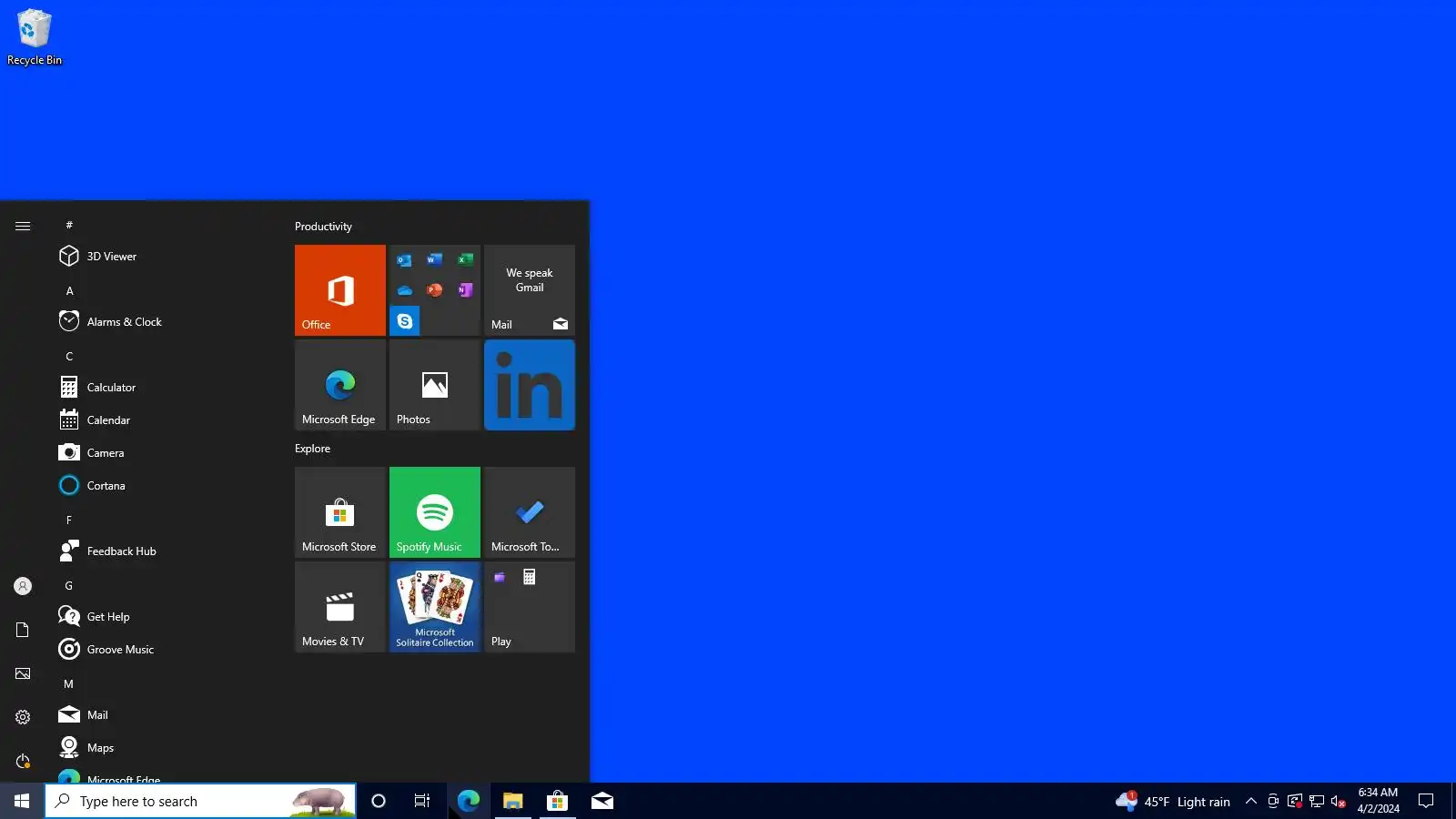The width and height of the screenshot is (1456, 819).
Task: Launch OneNote small tile
Action: click(x=465, y=290)
